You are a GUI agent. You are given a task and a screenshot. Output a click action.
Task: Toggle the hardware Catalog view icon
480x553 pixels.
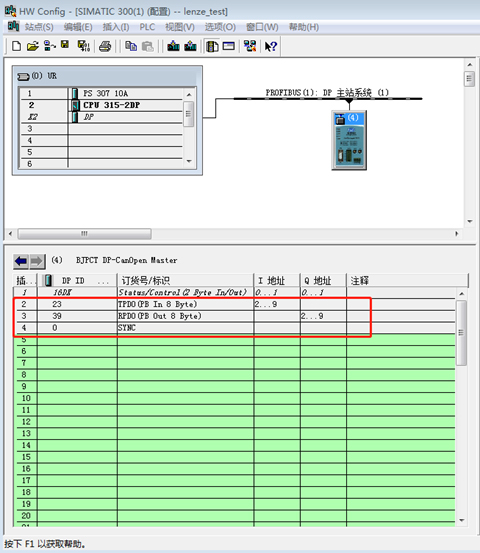[x=212, y=46]
